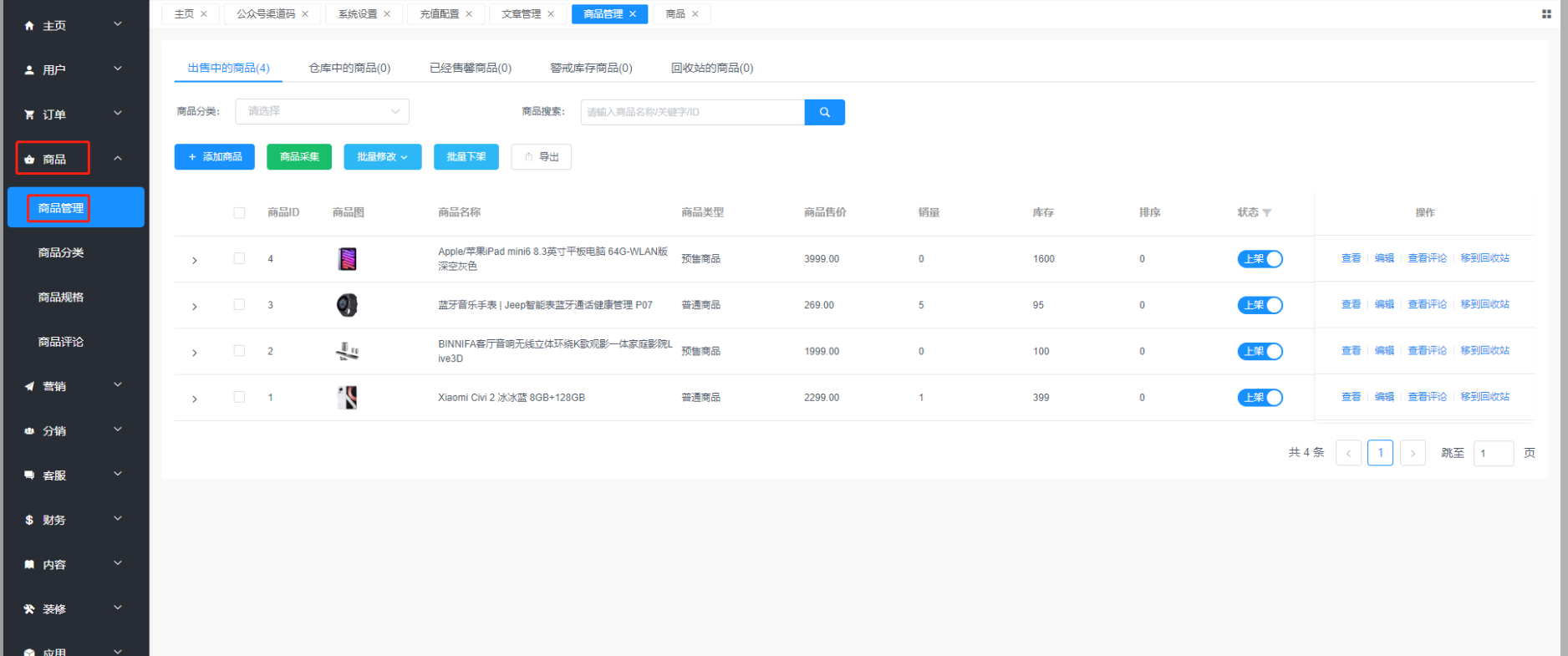Filter by the 状态 column funnel icon

1267,213
